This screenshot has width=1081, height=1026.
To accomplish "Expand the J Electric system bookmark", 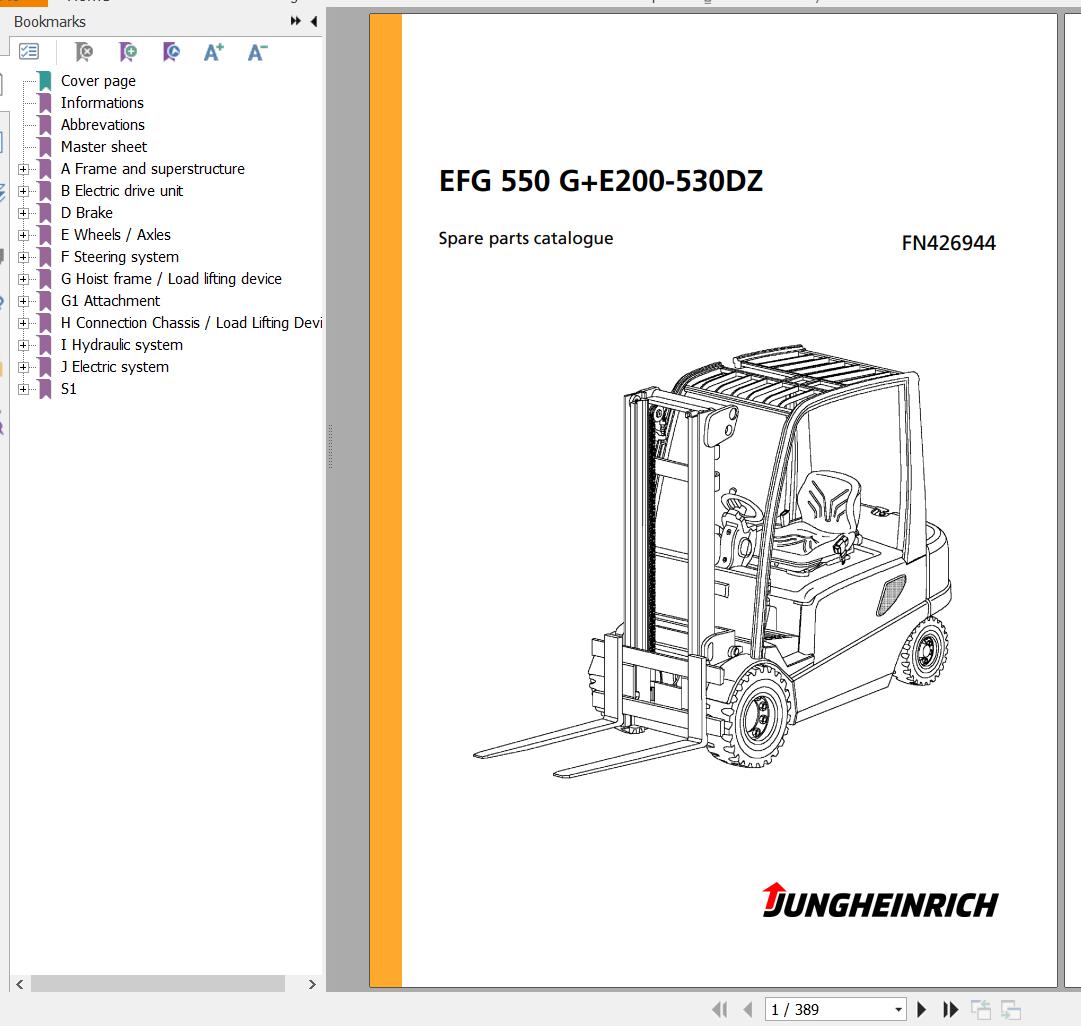I will (x=23, y=367).
